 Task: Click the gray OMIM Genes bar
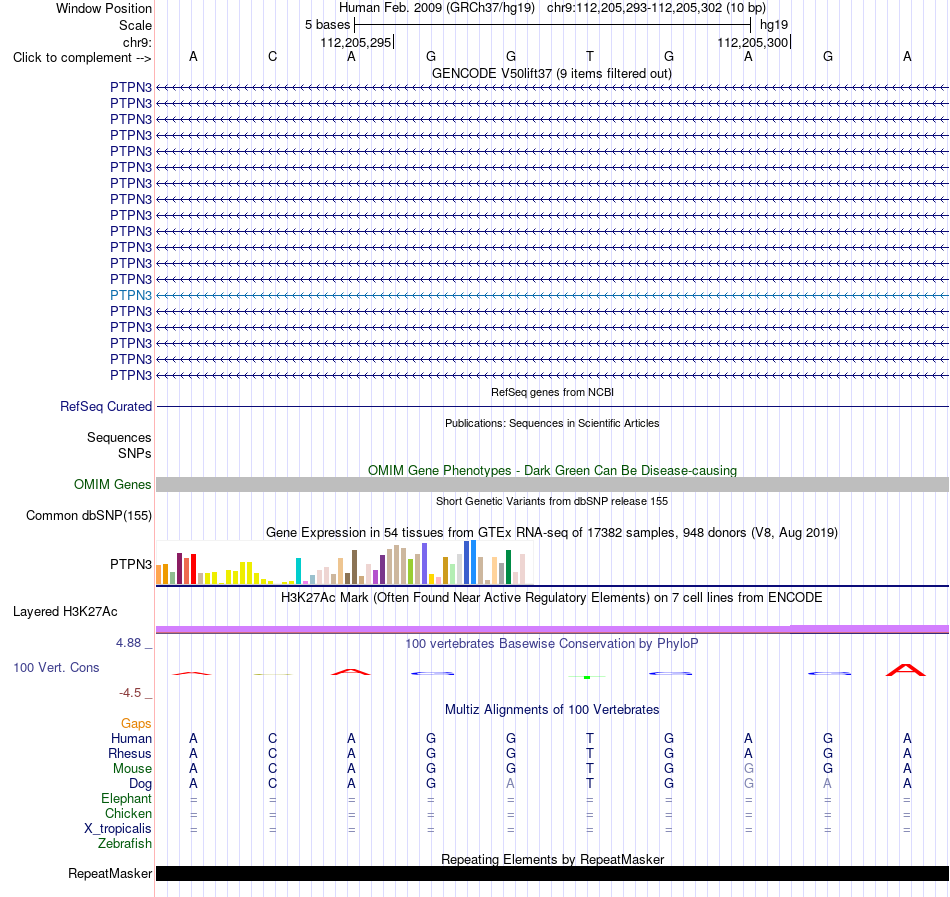click(x=552, y=485)
